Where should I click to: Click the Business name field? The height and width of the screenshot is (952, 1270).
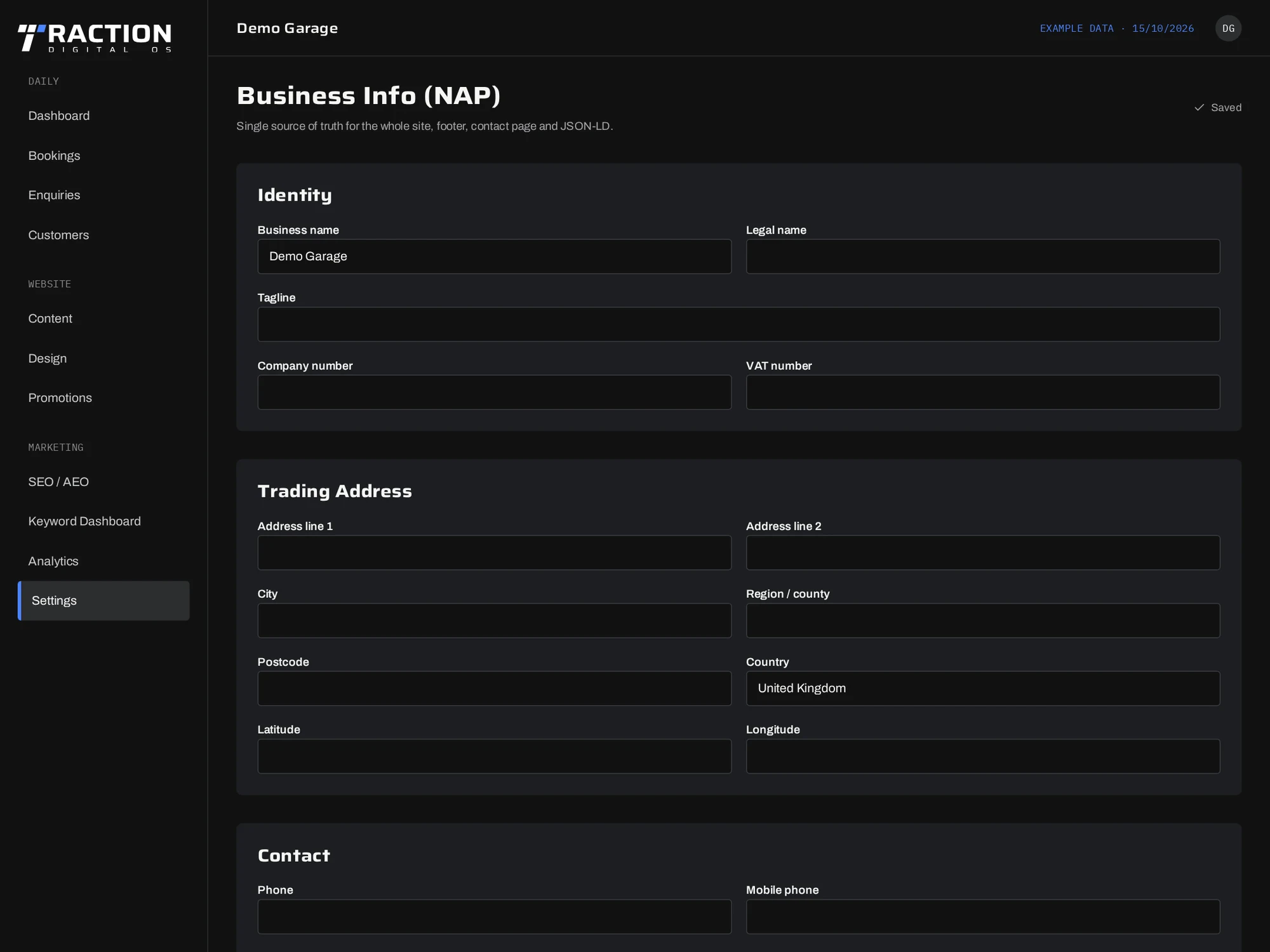(494, 256)
